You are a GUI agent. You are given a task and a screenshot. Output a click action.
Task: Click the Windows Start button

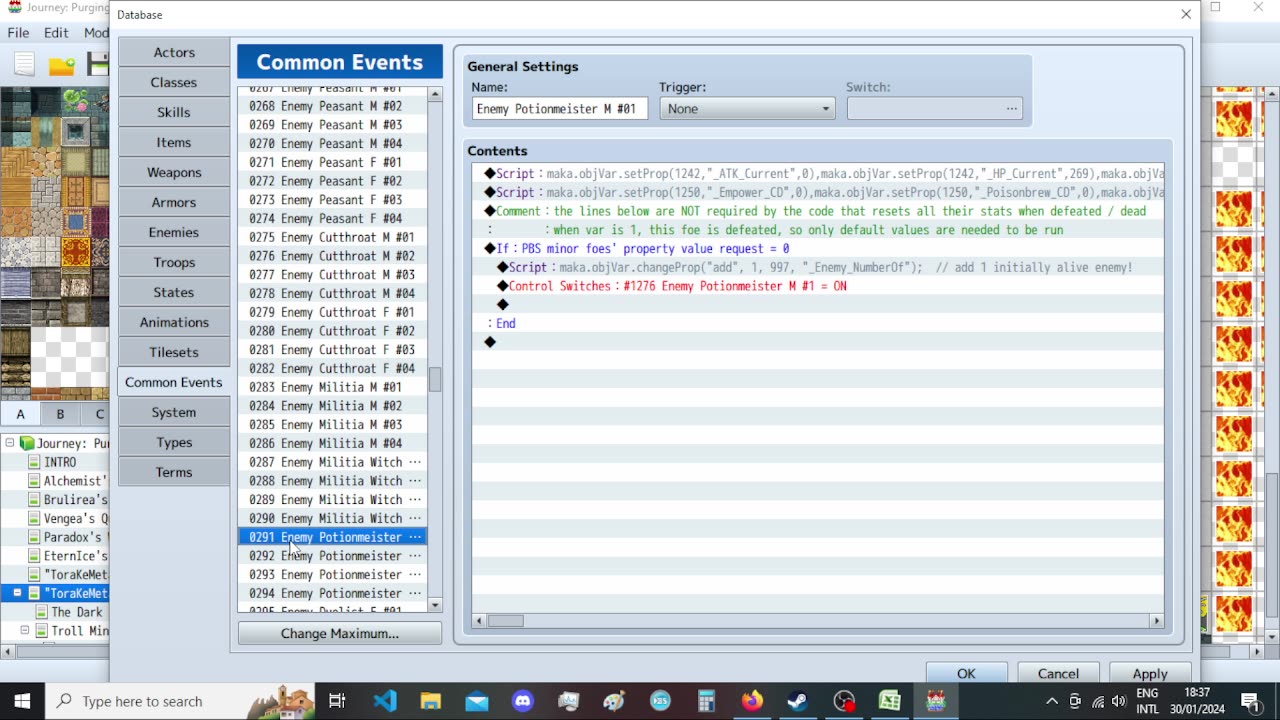pos(22,701)
